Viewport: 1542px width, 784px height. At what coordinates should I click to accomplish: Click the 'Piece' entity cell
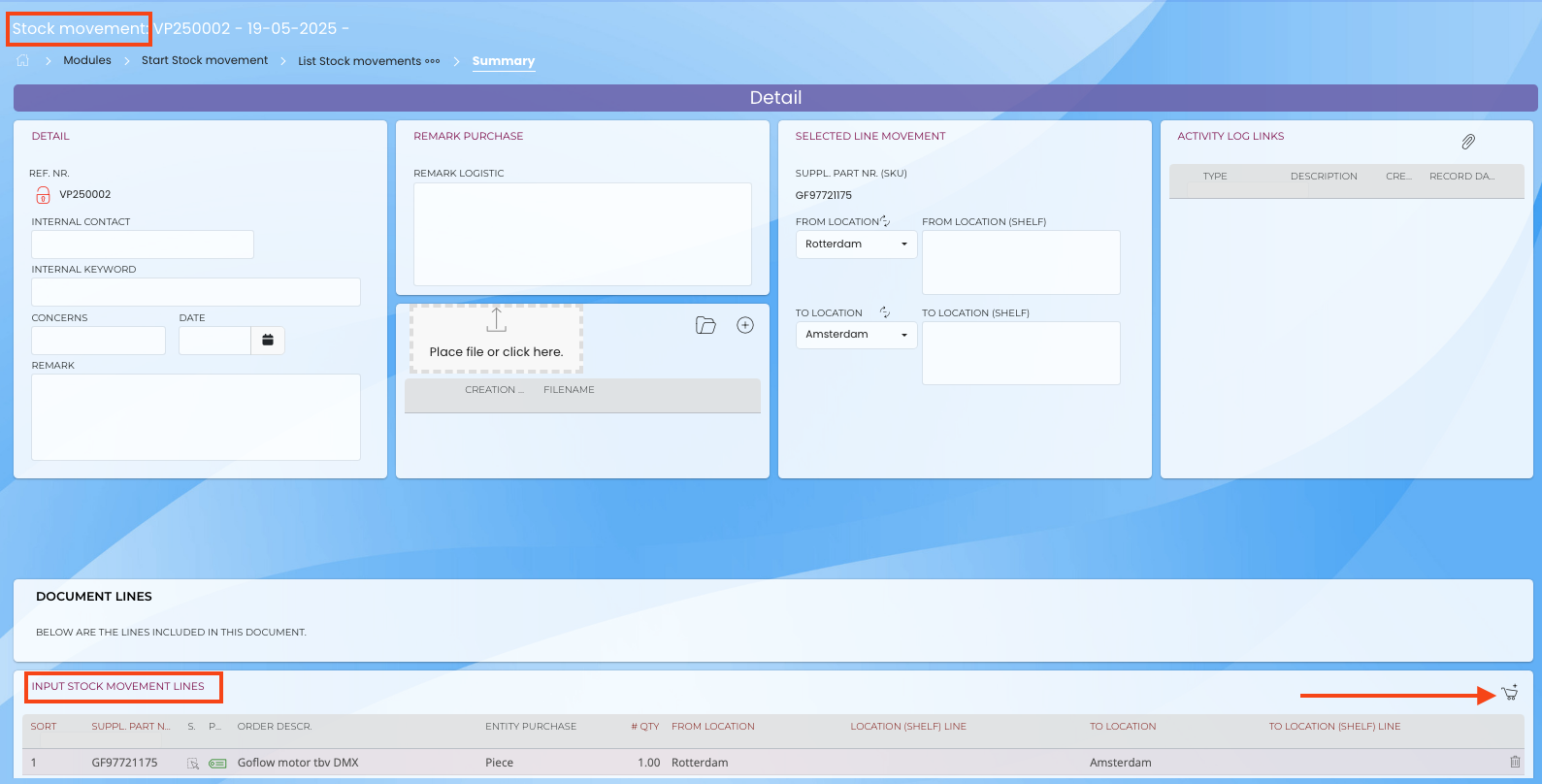point(500,763)
